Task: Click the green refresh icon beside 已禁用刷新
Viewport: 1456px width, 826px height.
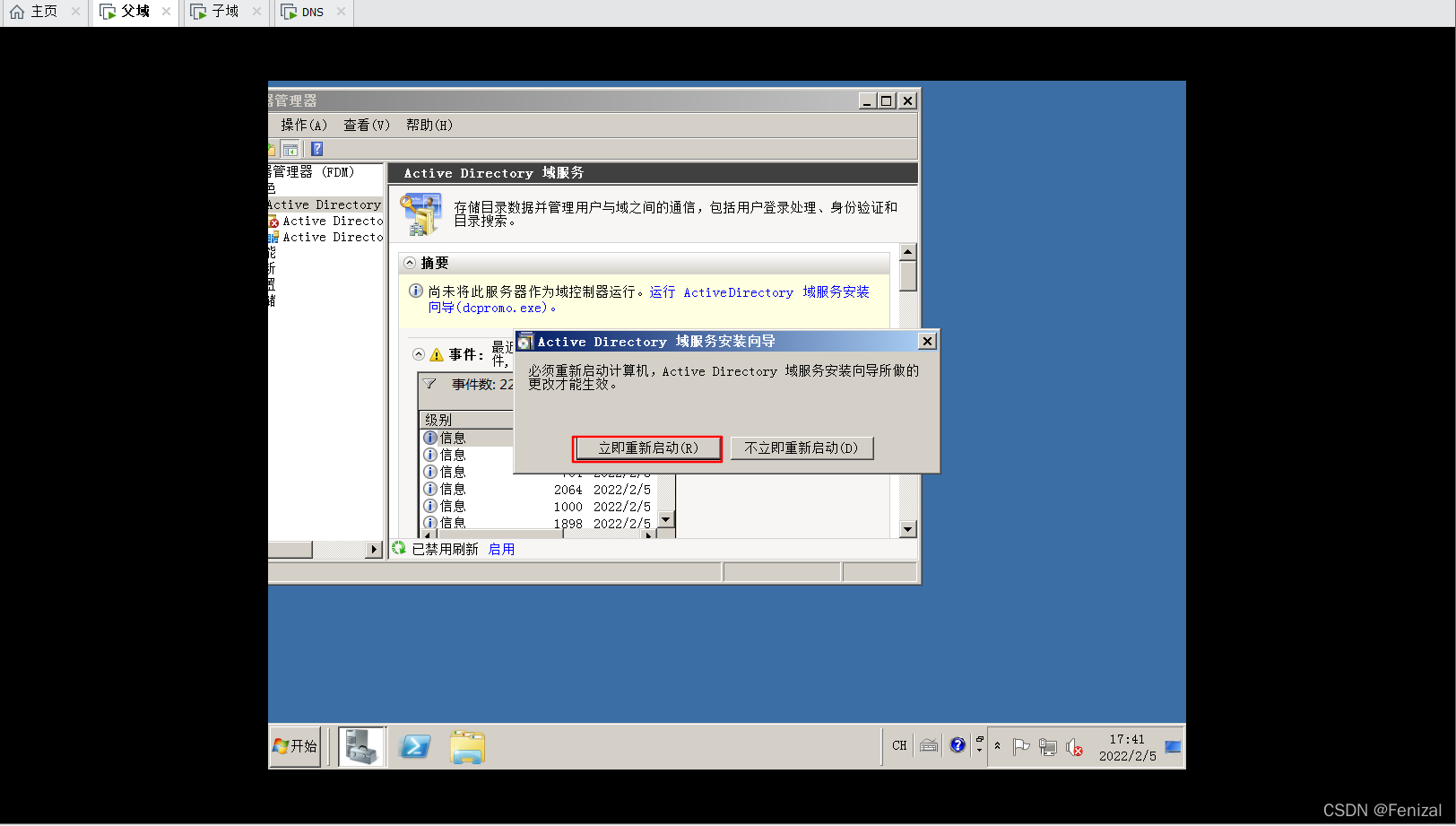Action: tap(399, 548)
